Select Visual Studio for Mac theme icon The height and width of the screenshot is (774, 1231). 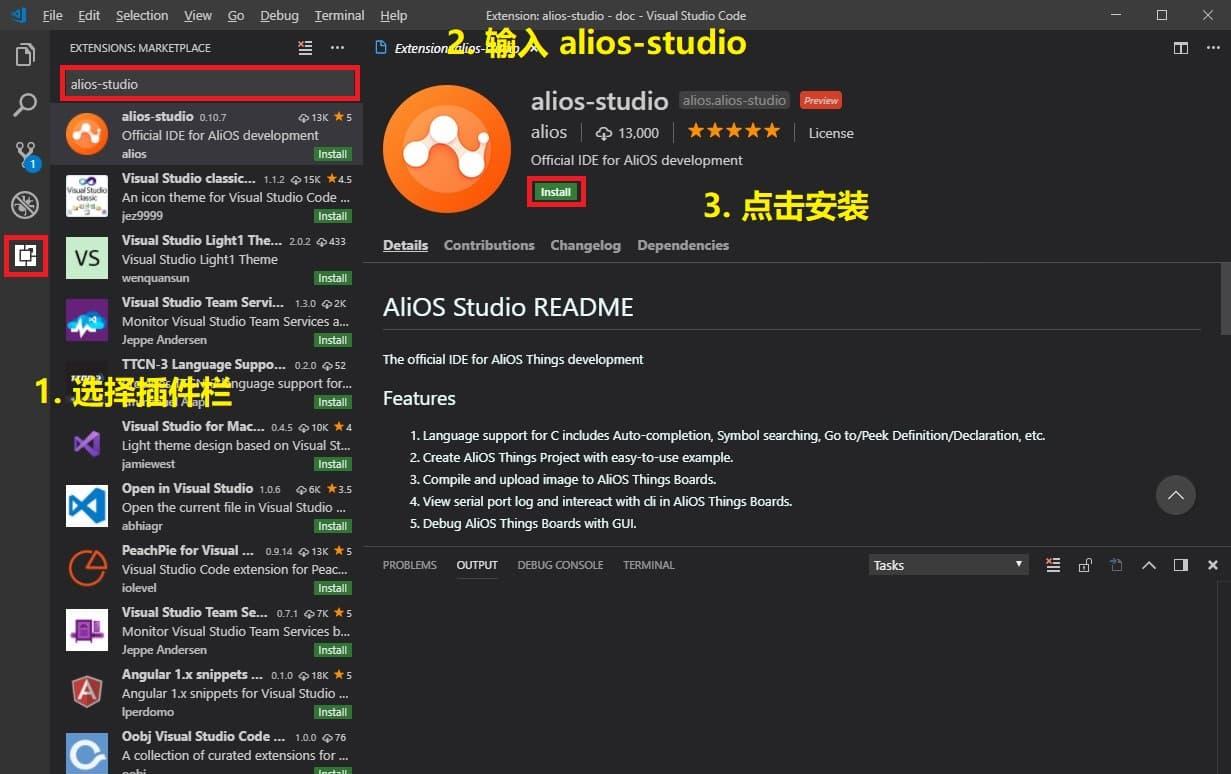[x=87, y=444]
